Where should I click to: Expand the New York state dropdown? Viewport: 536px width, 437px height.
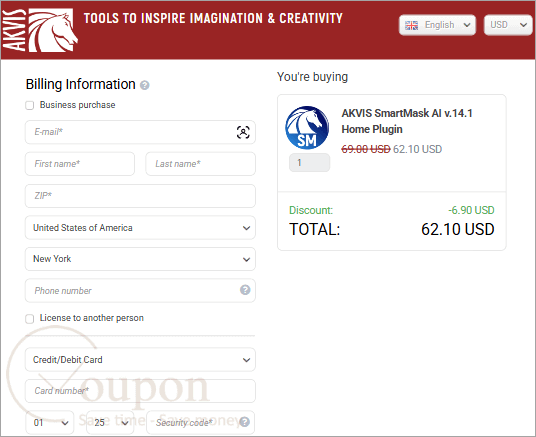[x=140, y=259]
